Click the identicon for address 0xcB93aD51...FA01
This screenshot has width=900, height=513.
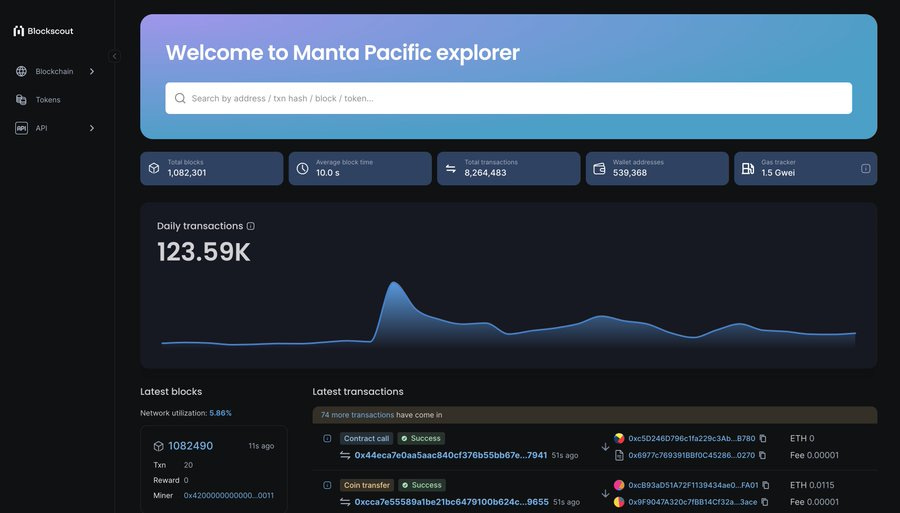[619, 485]
